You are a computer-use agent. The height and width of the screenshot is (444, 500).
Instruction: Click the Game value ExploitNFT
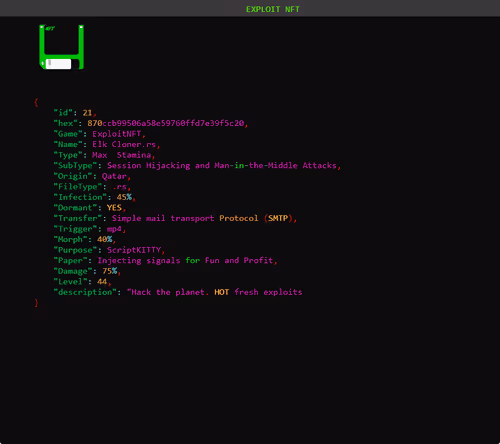pos(117,134)
